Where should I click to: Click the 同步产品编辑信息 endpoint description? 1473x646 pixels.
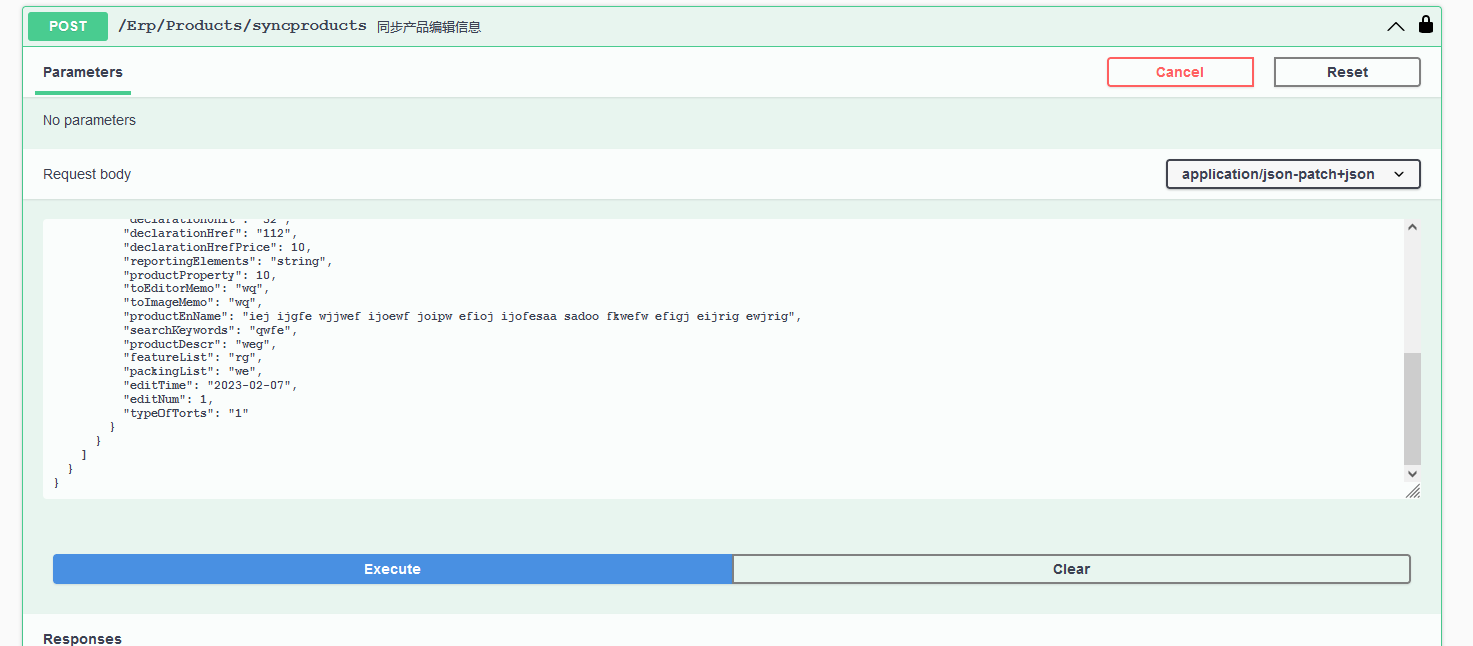click(x=429, y=27)
